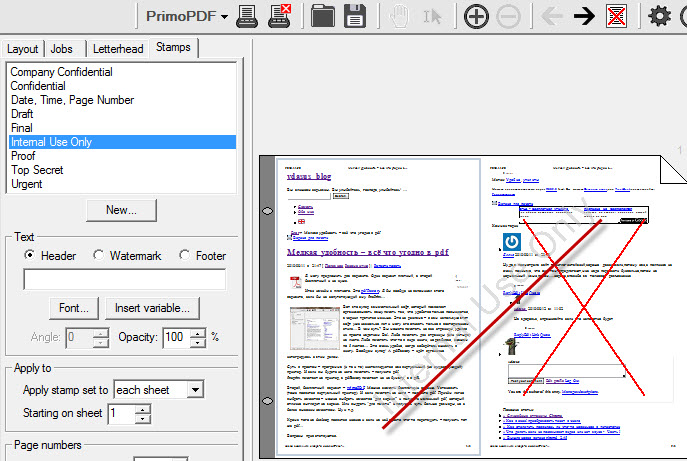Open the Letterhead tab

click(x=118, y=49)
